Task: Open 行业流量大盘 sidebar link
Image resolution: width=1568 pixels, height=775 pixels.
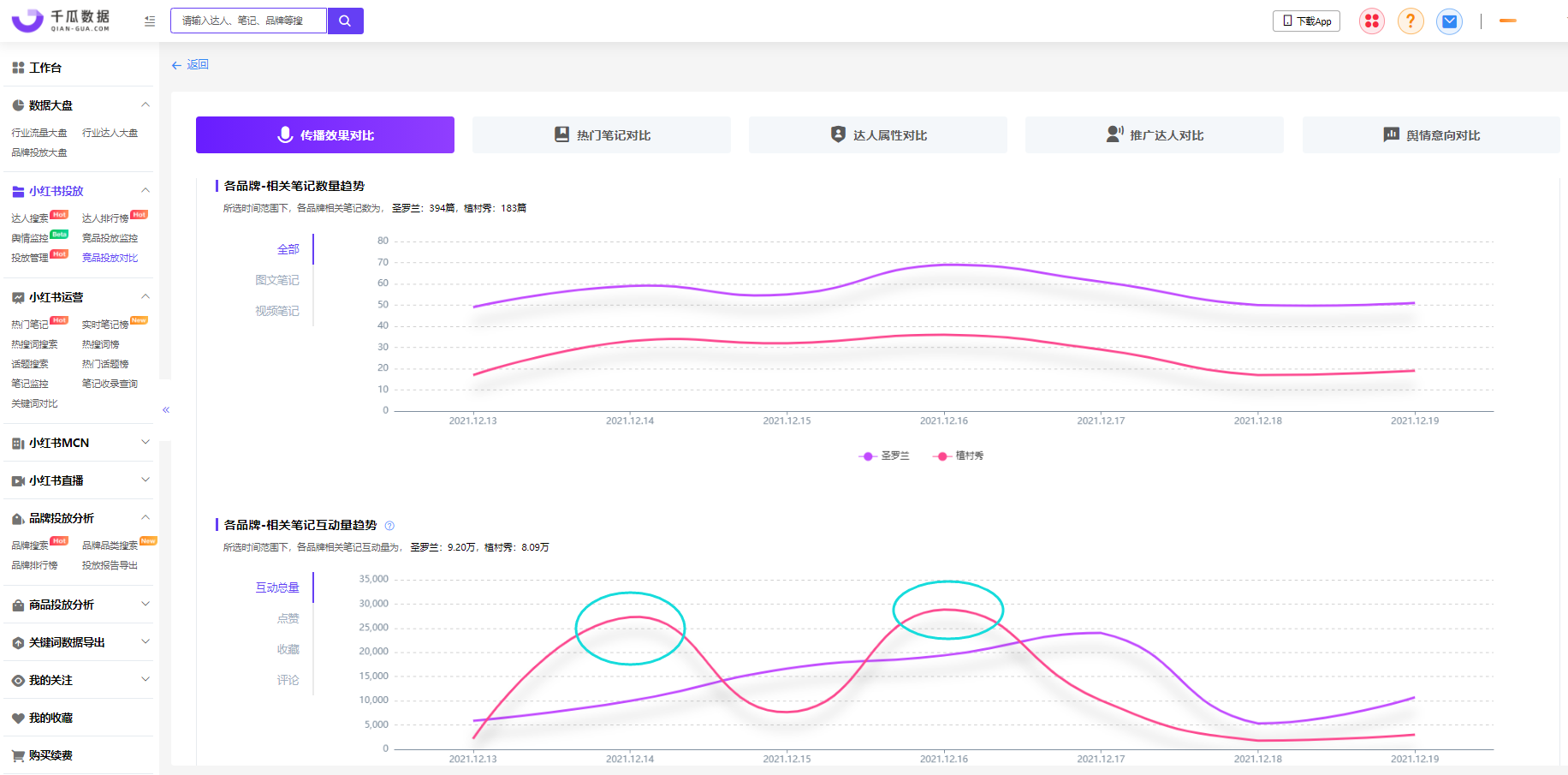Action: (x=39, y=133)
